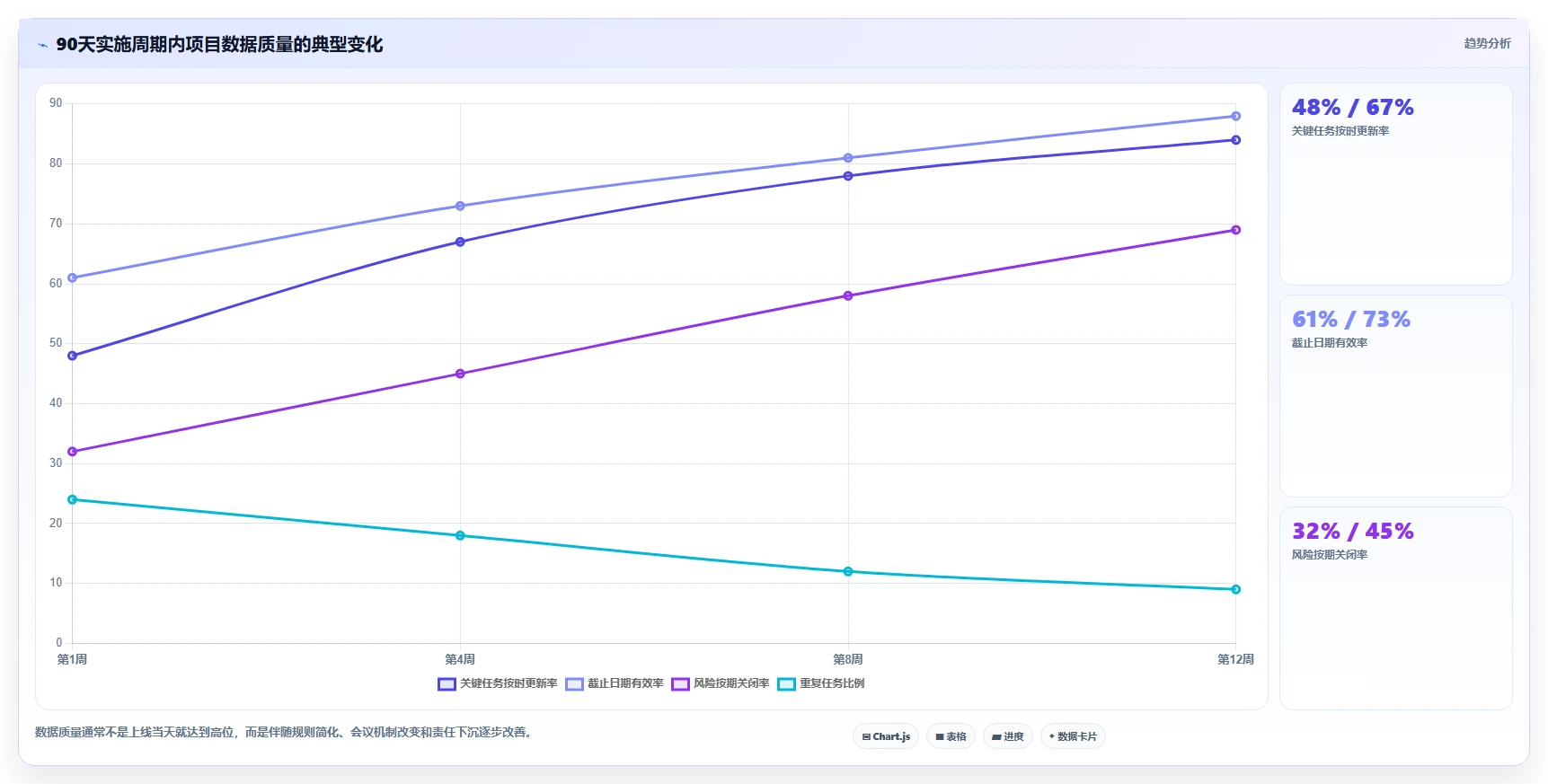
Task: Click the 第8周 point on the purple 风险 line
Action: point(848,295)
